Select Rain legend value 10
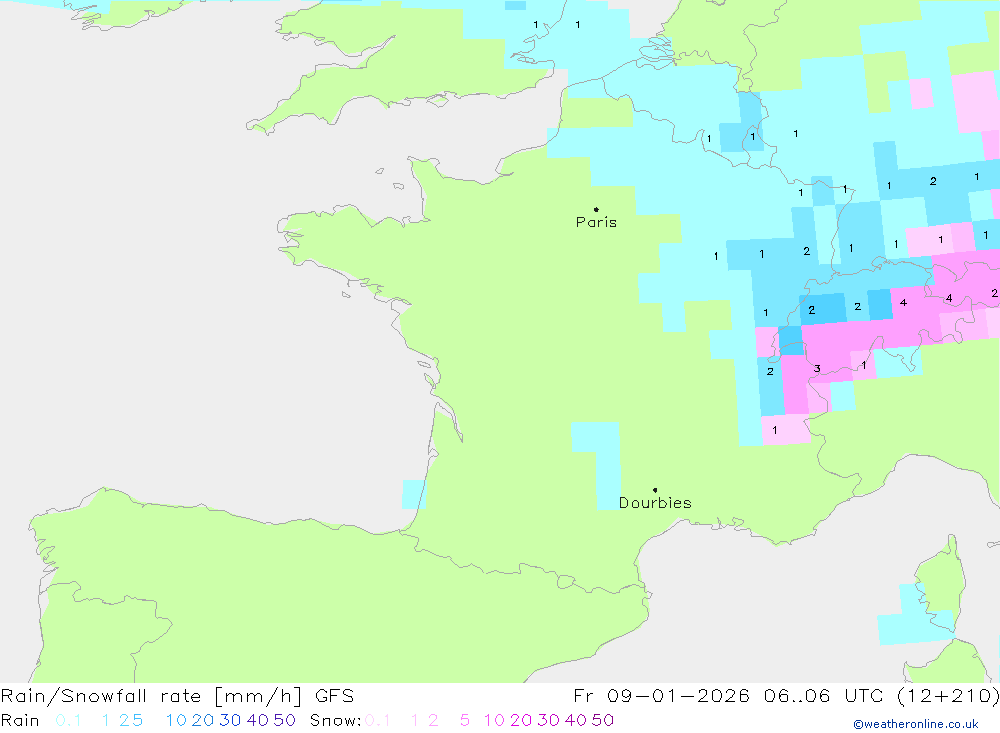Image resolution: width=1000 pixels, height=733 pixels. click(176, 720)
